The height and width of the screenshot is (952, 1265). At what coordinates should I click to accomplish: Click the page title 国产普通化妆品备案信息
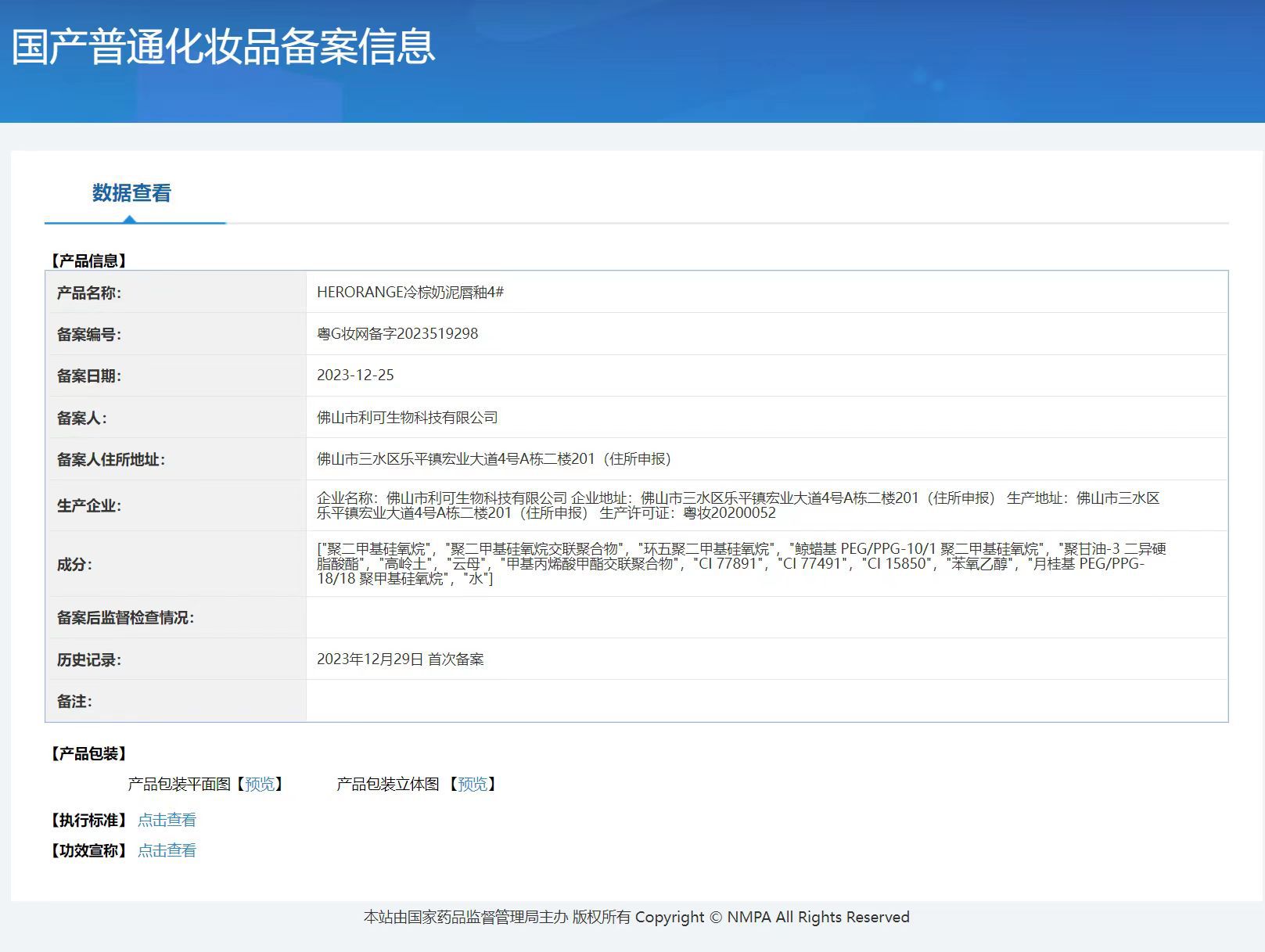pos(223,46)
